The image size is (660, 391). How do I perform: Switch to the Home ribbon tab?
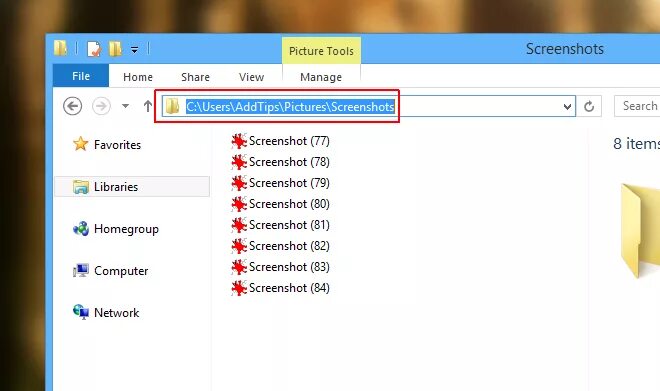click(x=138, y=77)
